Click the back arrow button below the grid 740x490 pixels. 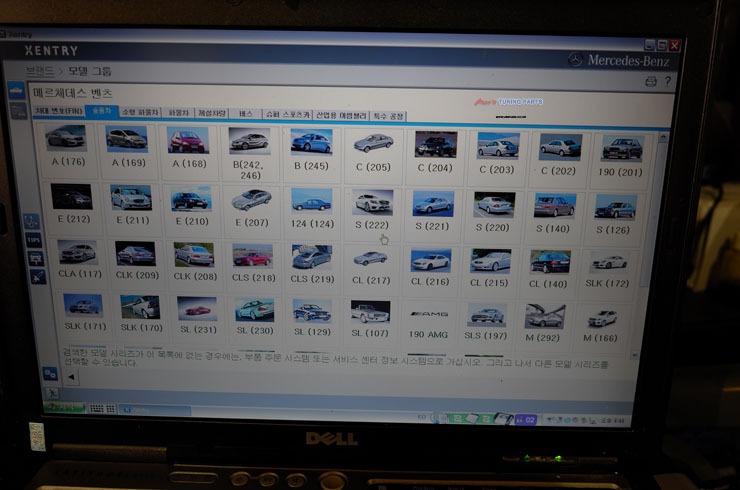click(x=71, y=377)
